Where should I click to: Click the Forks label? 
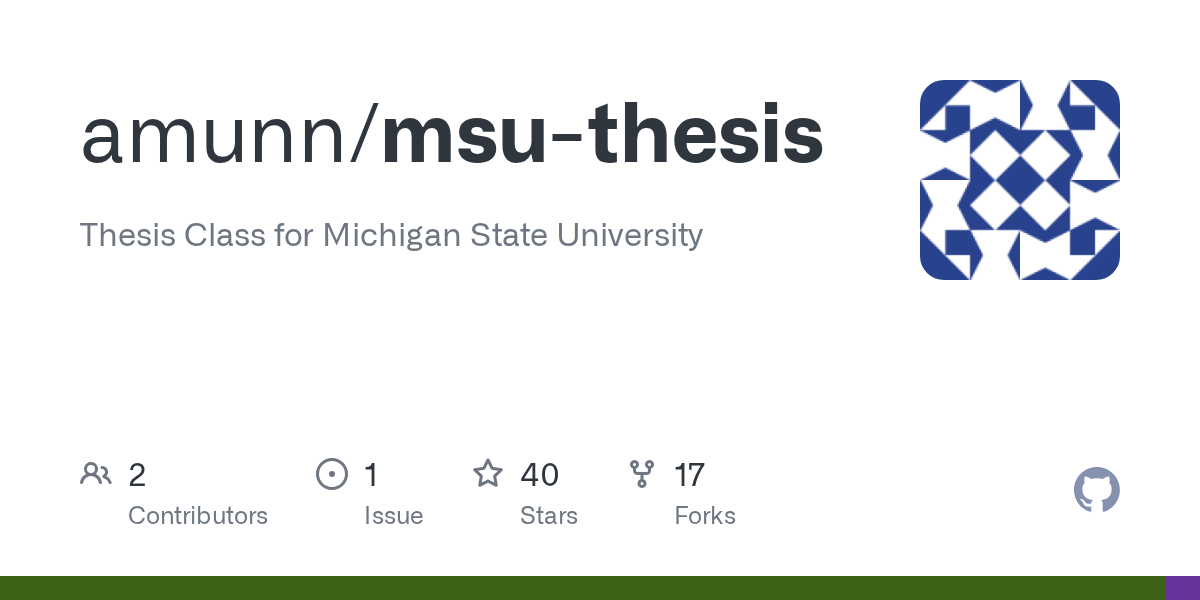705,516
